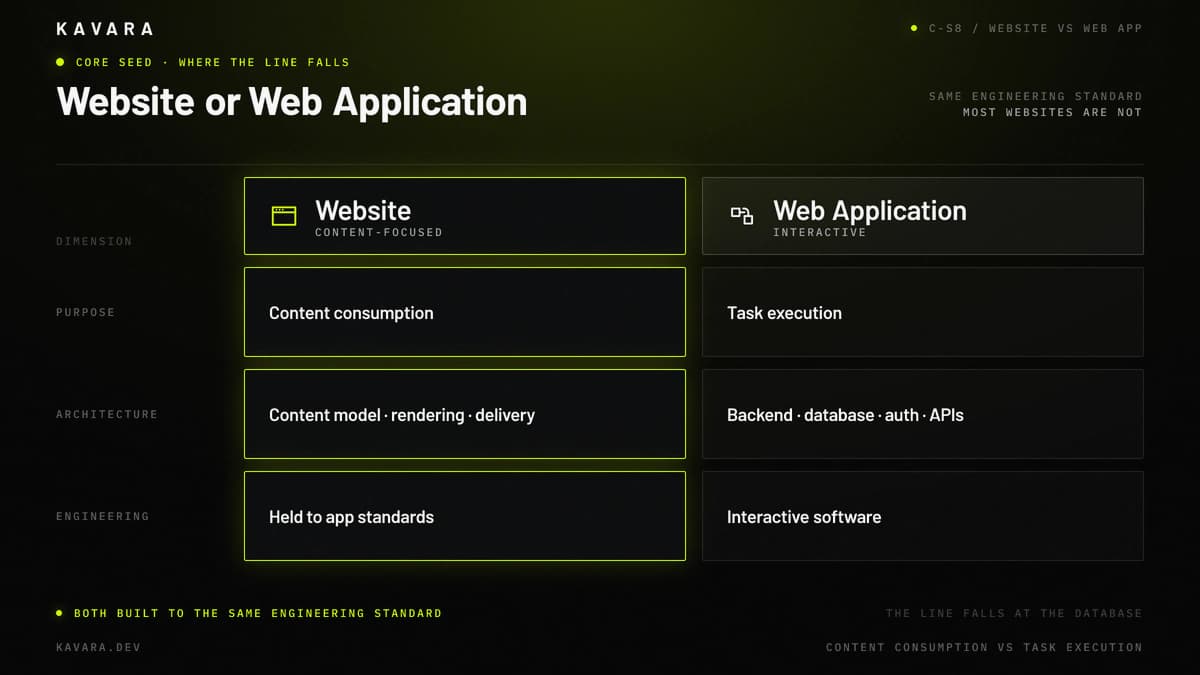1200x675 pixels.
Task: Click the 'Task execution' cell
Action: coord(923,312)
